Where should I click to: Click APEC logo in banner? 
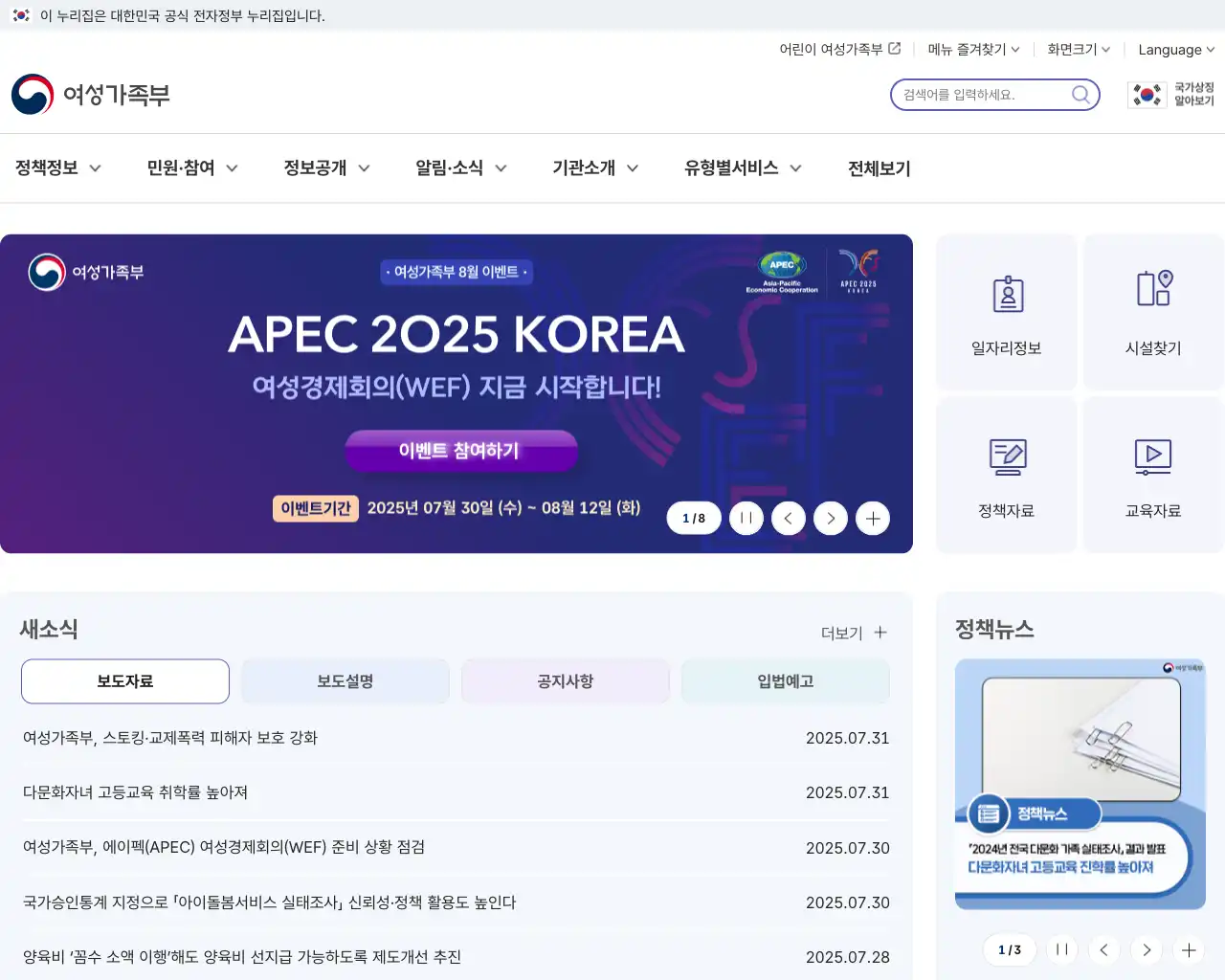pyautogui.click(x=782, y=271)
